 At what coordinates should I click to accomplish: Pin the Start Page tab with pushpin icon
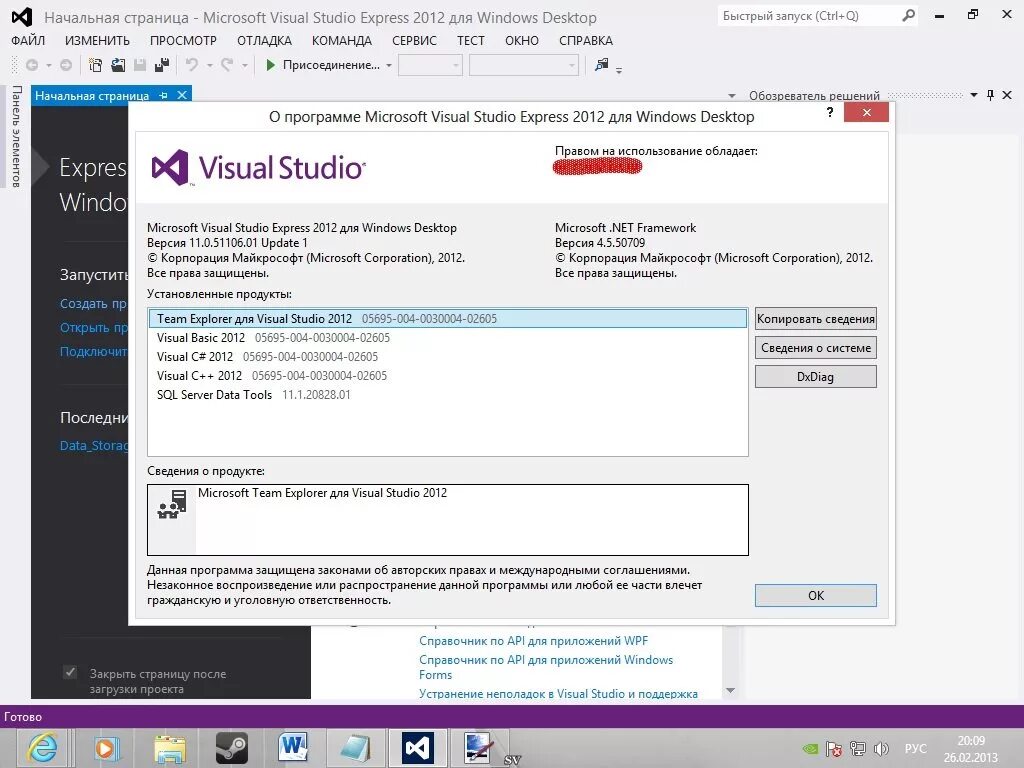pos(163,95)
